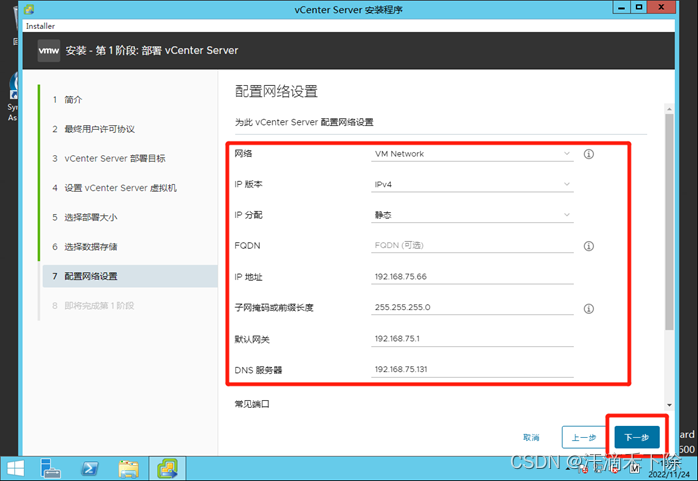This screenshot has width=698, height=481.
Task: Click the info icon next to 网络 field
Action: coord(588,154)
